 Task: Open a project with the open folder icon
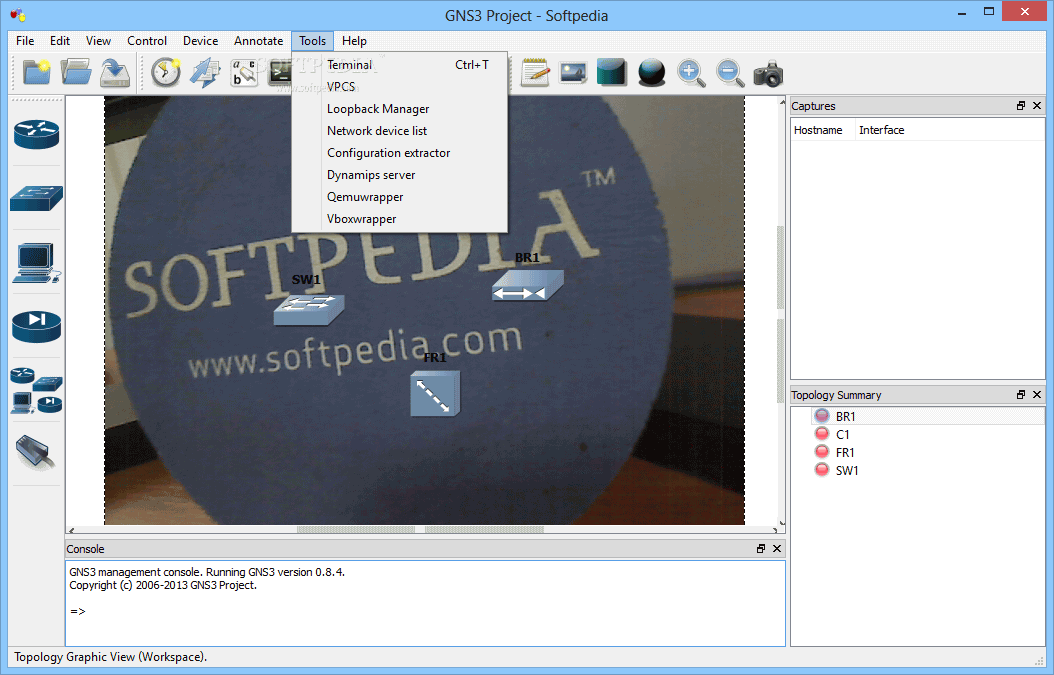coord(75,73)
